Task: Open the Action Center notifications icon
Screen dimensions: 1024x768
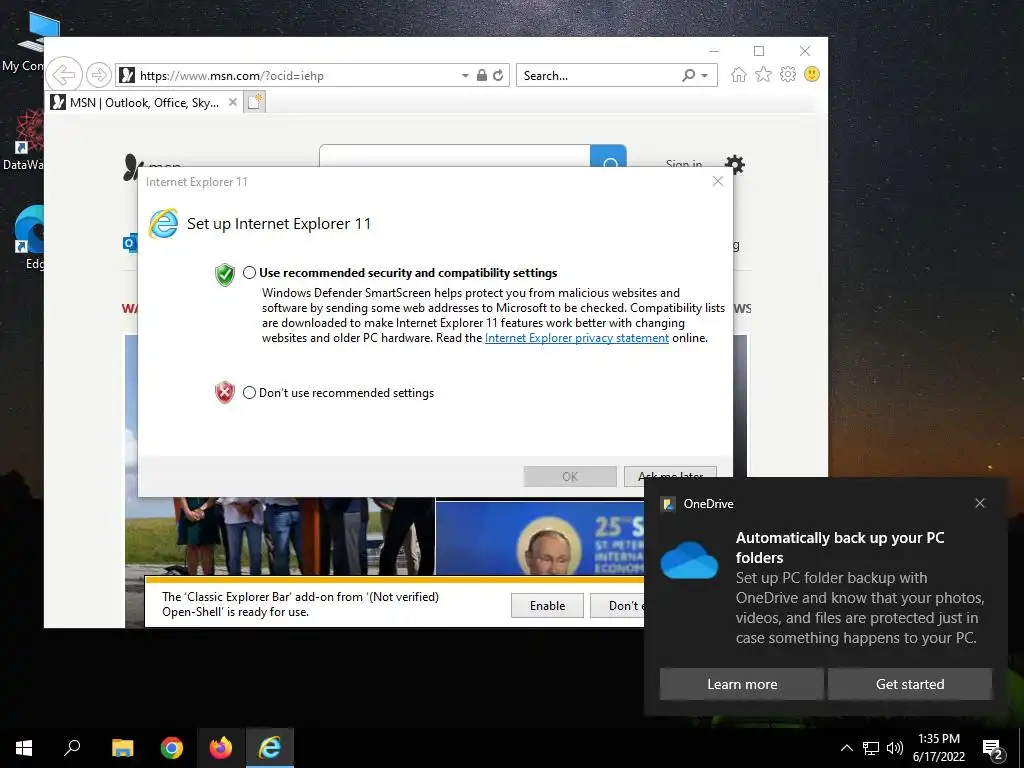Action: click(x=993, y=749)
